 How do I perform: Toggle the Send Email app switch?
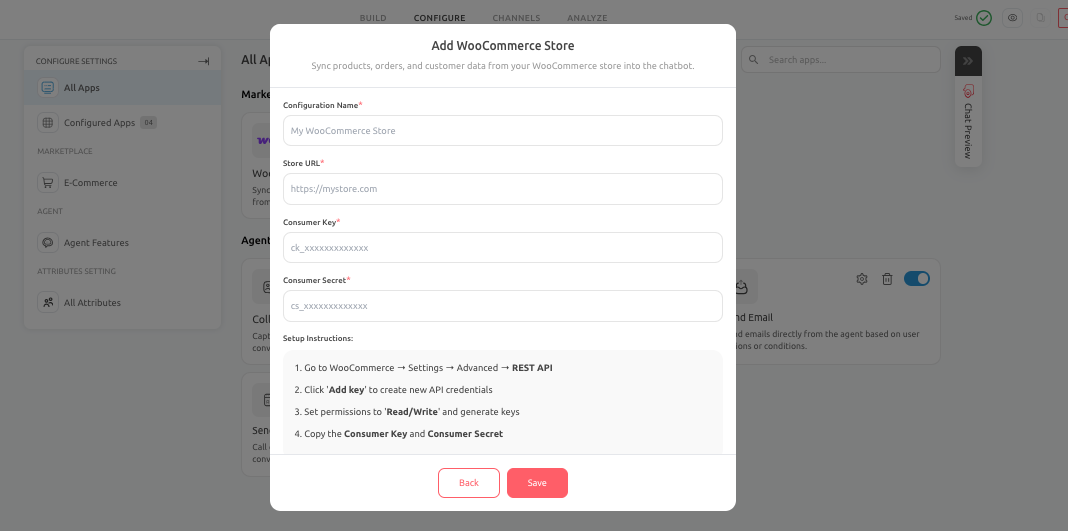click(x=917, y=278)
